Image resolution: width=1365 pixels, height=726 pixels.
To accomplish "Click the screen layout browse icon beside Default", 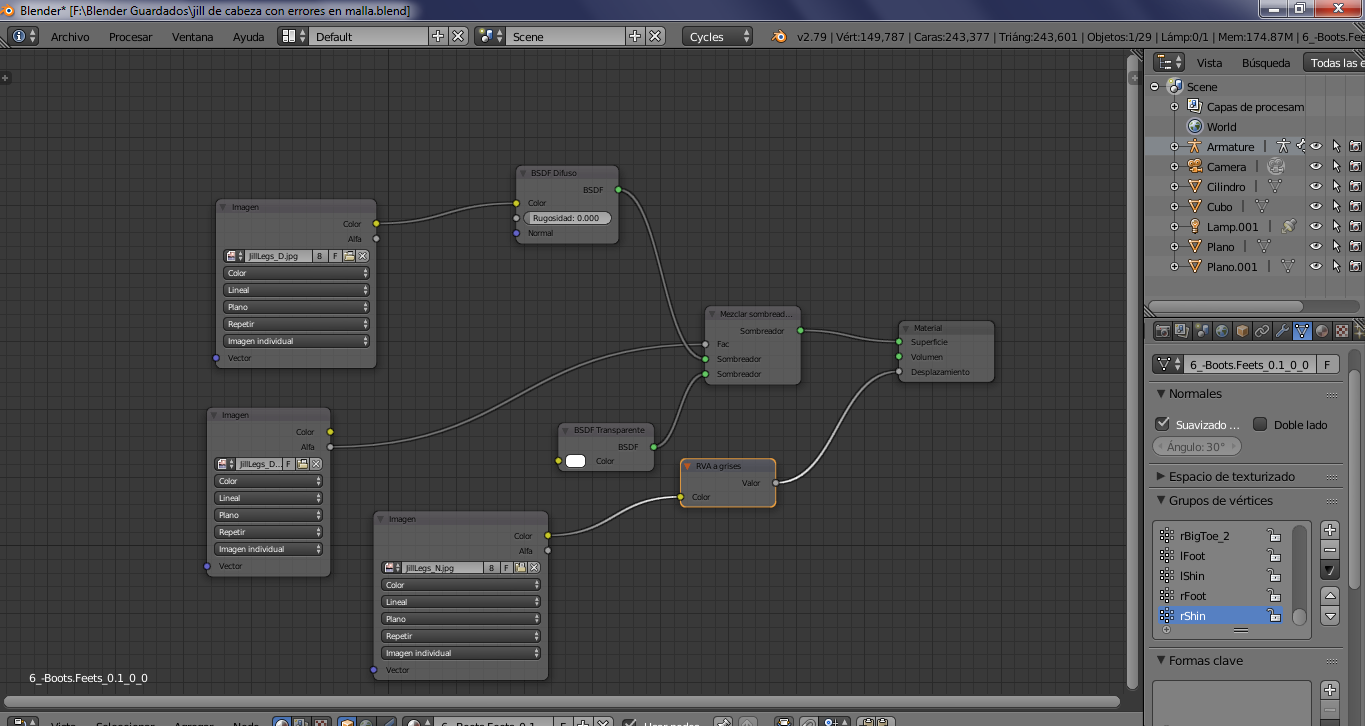I will [x=292, y=36].
